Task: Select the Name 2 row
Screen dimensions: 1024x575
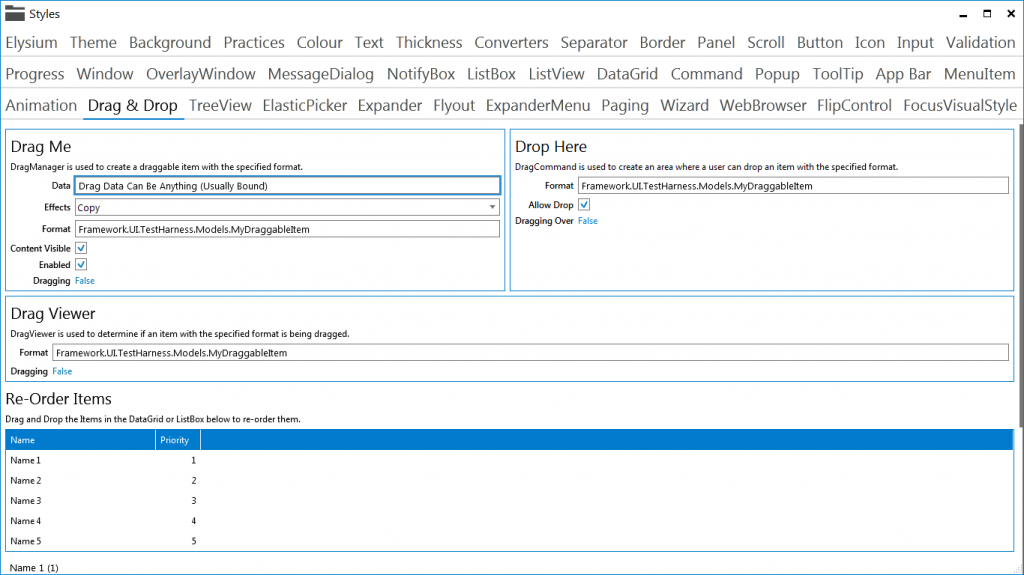Action: point(509,480)
